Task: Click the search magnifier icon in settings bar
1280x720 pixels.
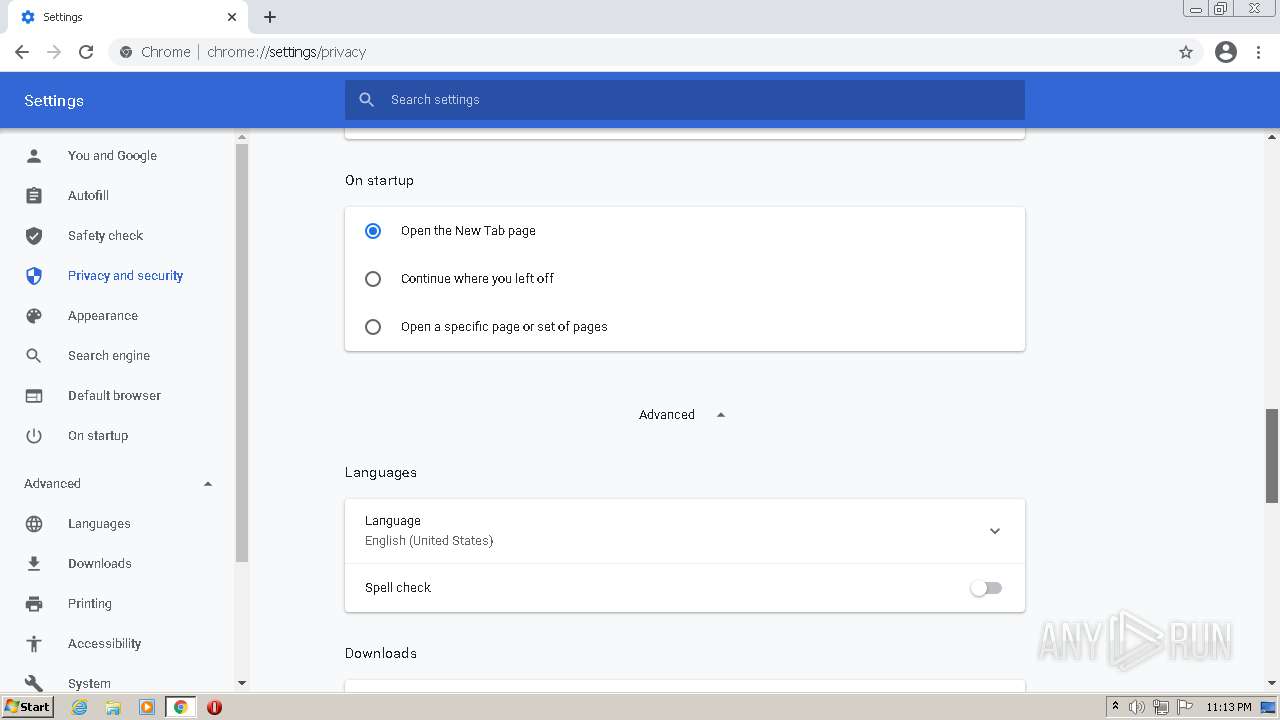Action: [x=367, y=99]
